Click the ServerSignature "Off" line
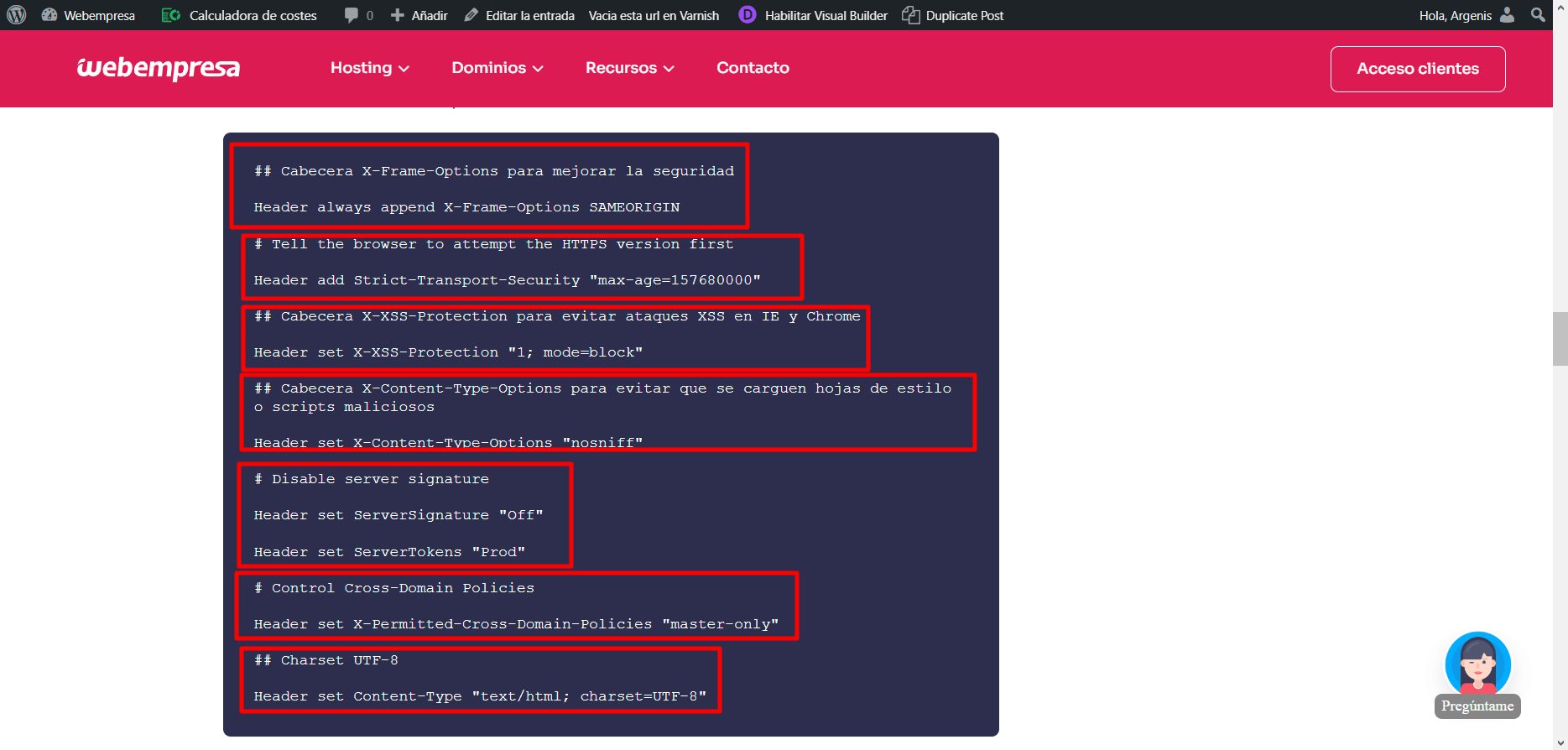 [399, 515]
